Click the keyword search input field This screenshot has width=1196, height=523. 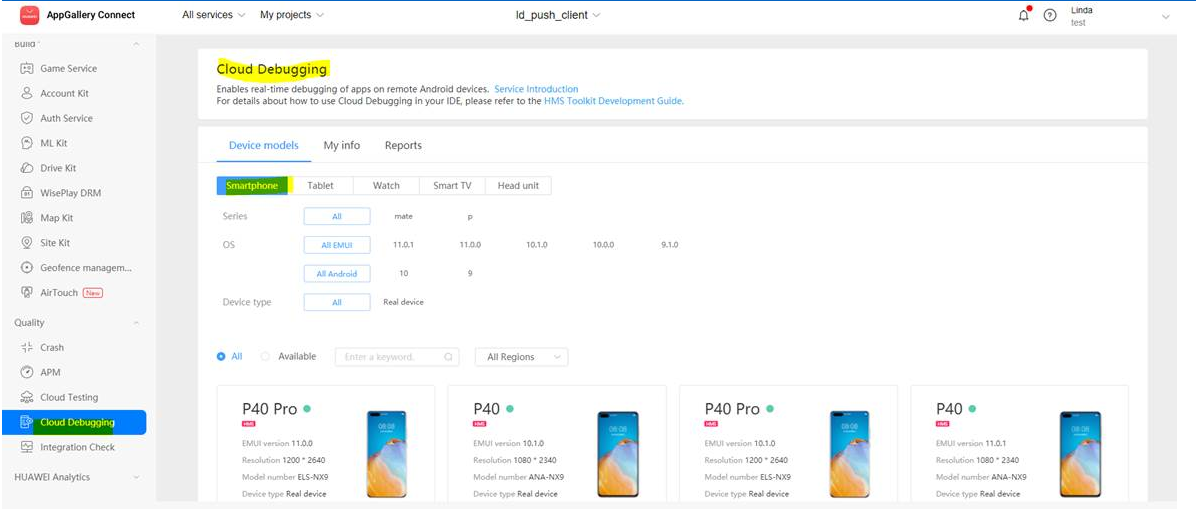pos(397,357)
